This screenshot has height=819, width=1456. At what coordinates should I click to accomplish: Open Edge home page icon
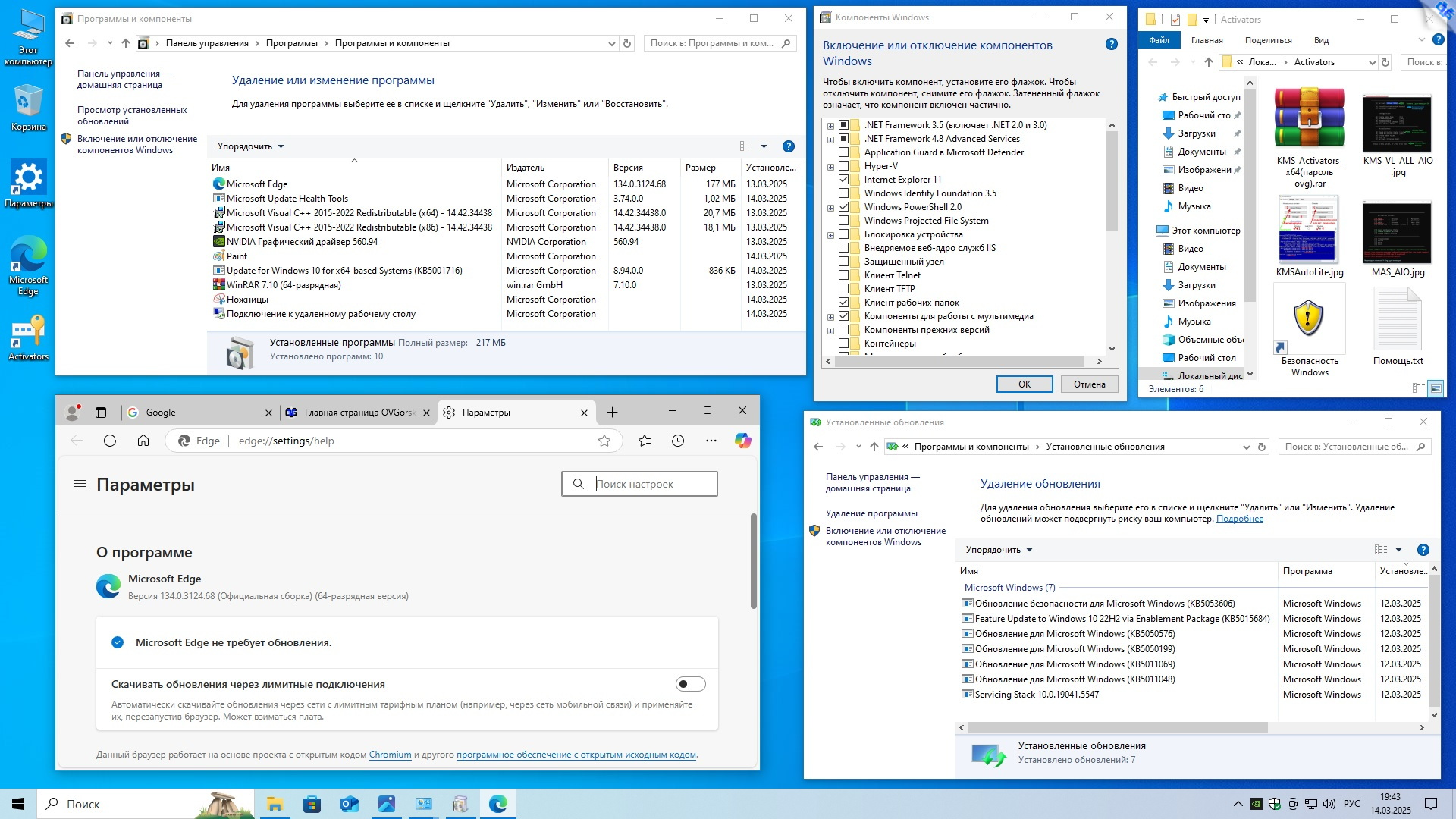tap(143, 441)
